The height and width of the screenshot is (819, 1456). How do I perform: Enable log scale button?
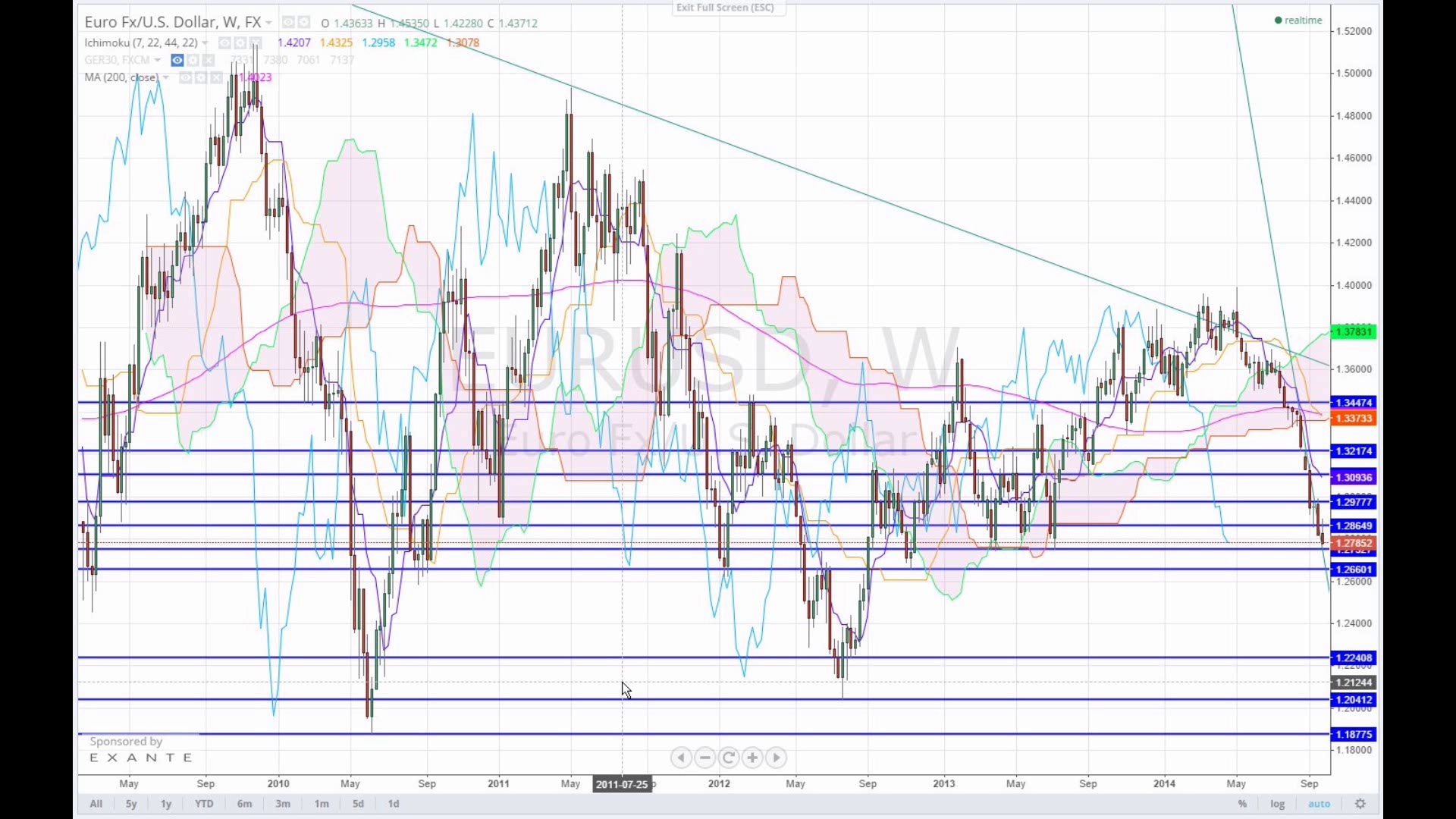tap(1278, 804)
